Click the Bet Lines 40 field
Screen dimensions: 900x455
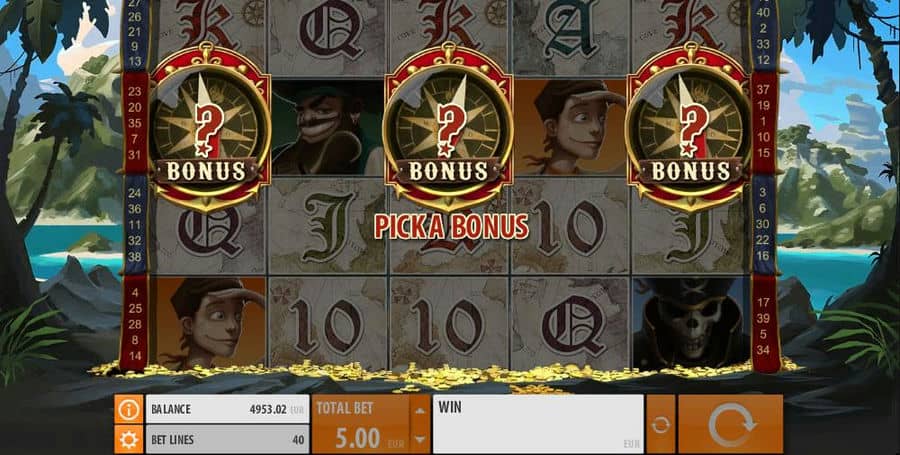coord(227,440)
